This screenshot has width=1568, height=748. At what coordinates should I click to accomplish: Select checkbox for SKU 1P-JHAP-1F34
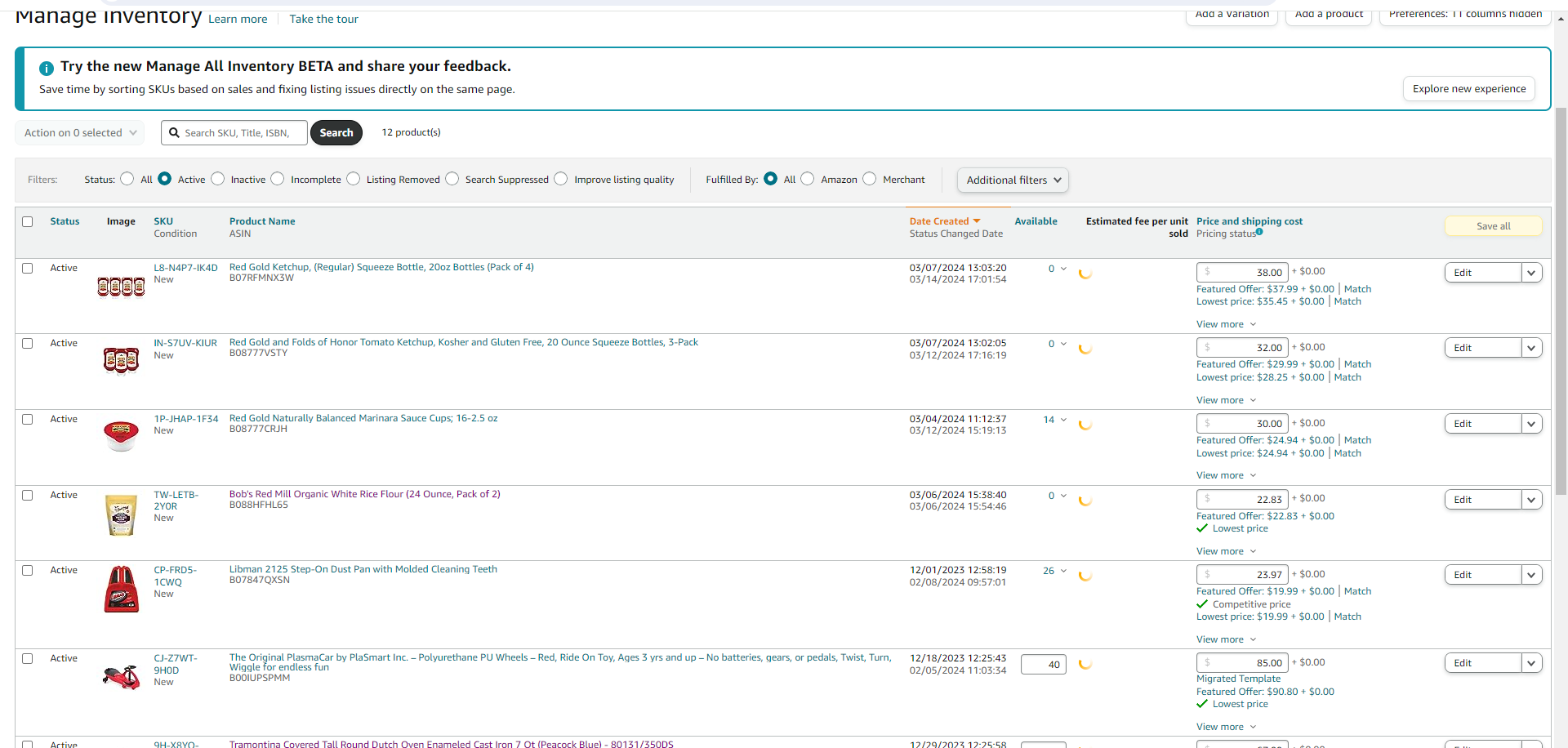coord(28,419)
